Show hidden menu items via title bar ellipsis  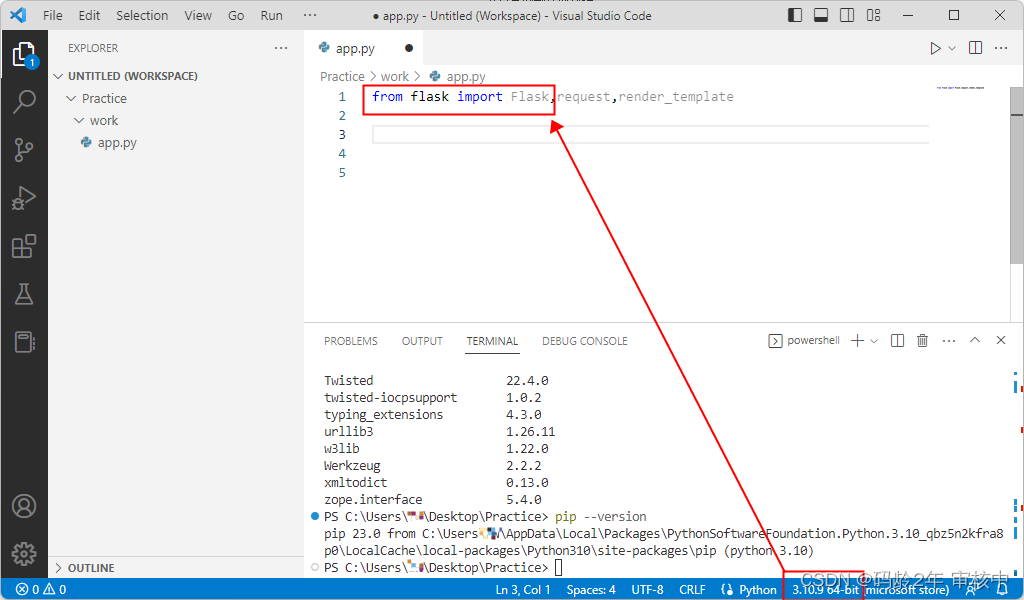[x=310, y=15]
